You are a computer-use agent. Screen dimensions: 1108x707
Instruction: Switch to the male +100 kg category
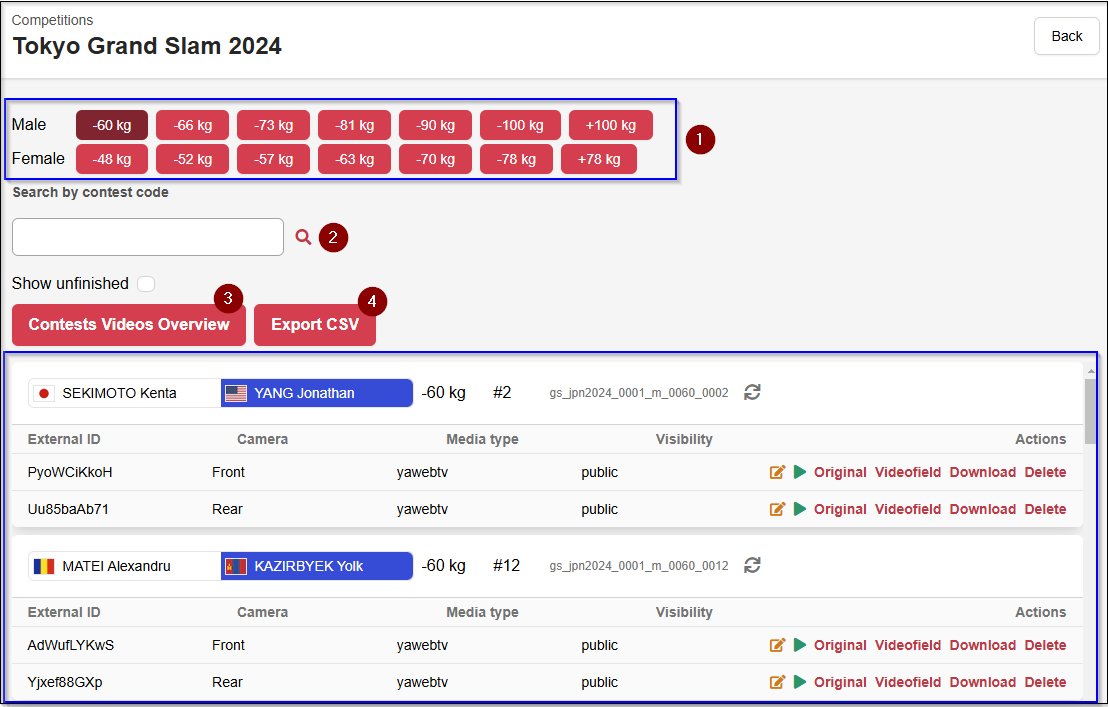(x=610, y=125)
